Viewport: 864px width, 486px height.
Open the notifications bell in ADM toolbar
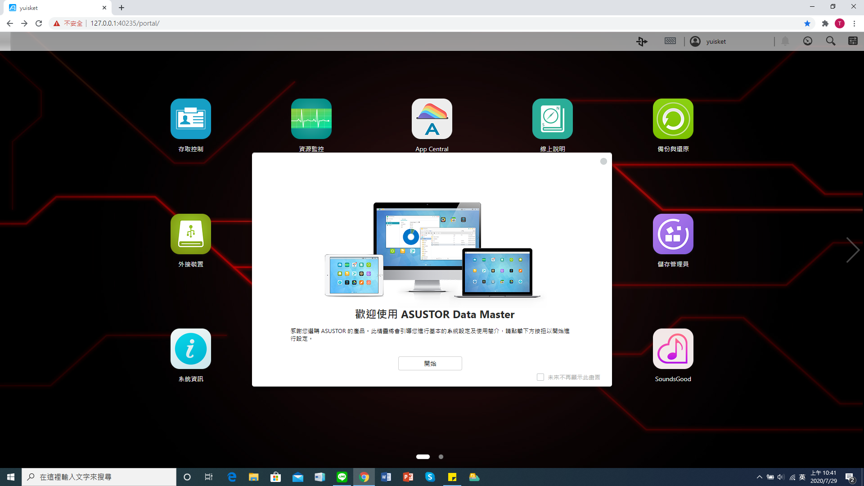tap(785, 41)
